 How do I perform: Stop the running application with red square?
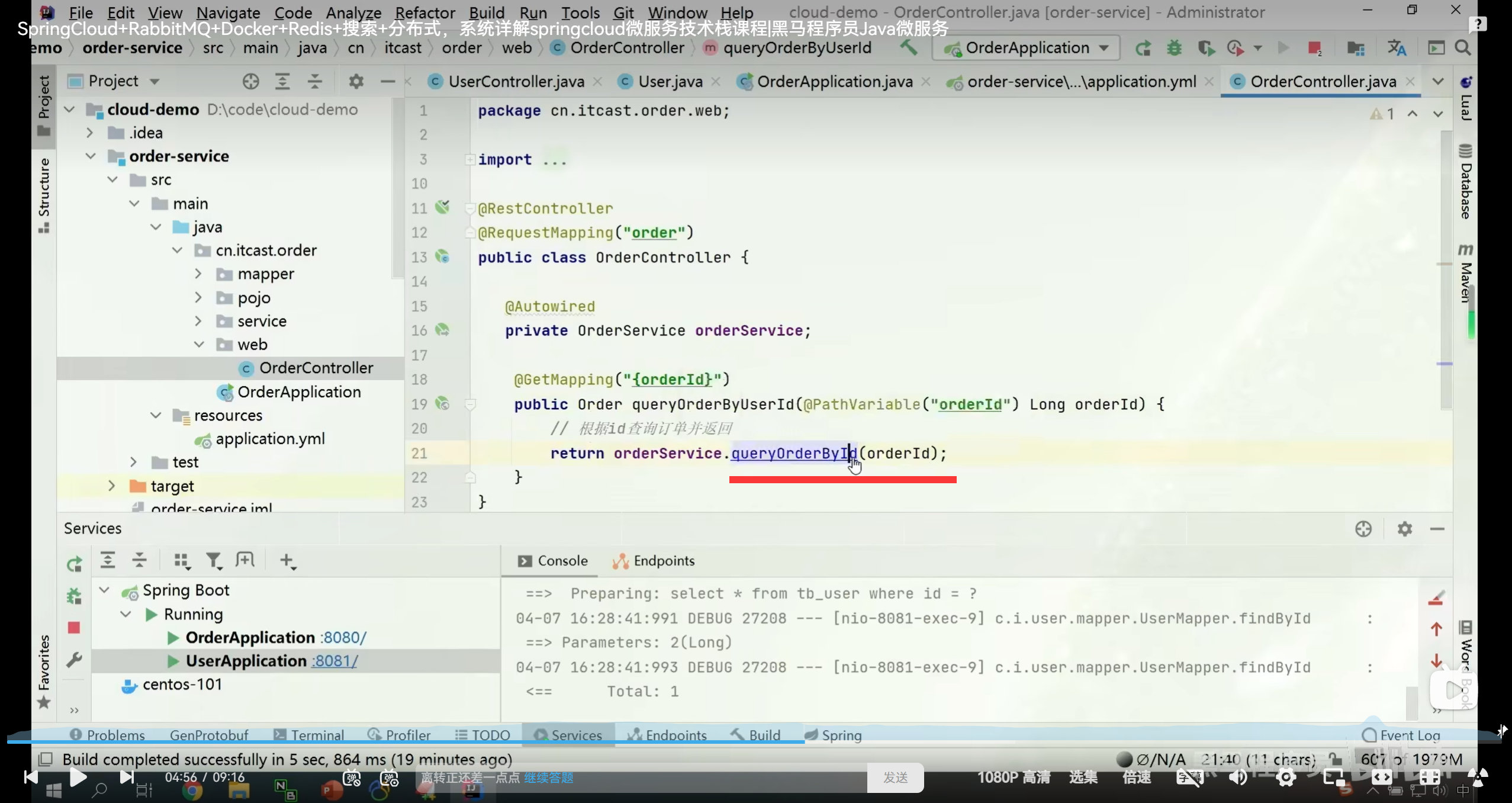click(1314, 48)
